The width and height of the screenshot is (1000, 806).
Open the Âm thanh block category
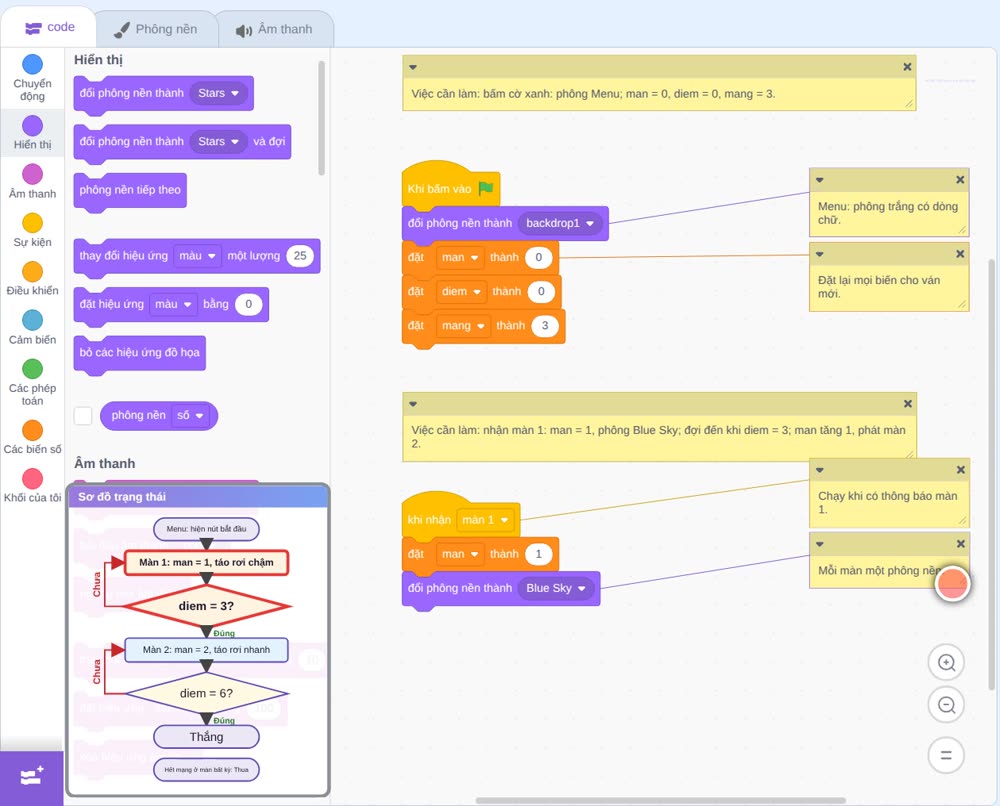[32, 182]
